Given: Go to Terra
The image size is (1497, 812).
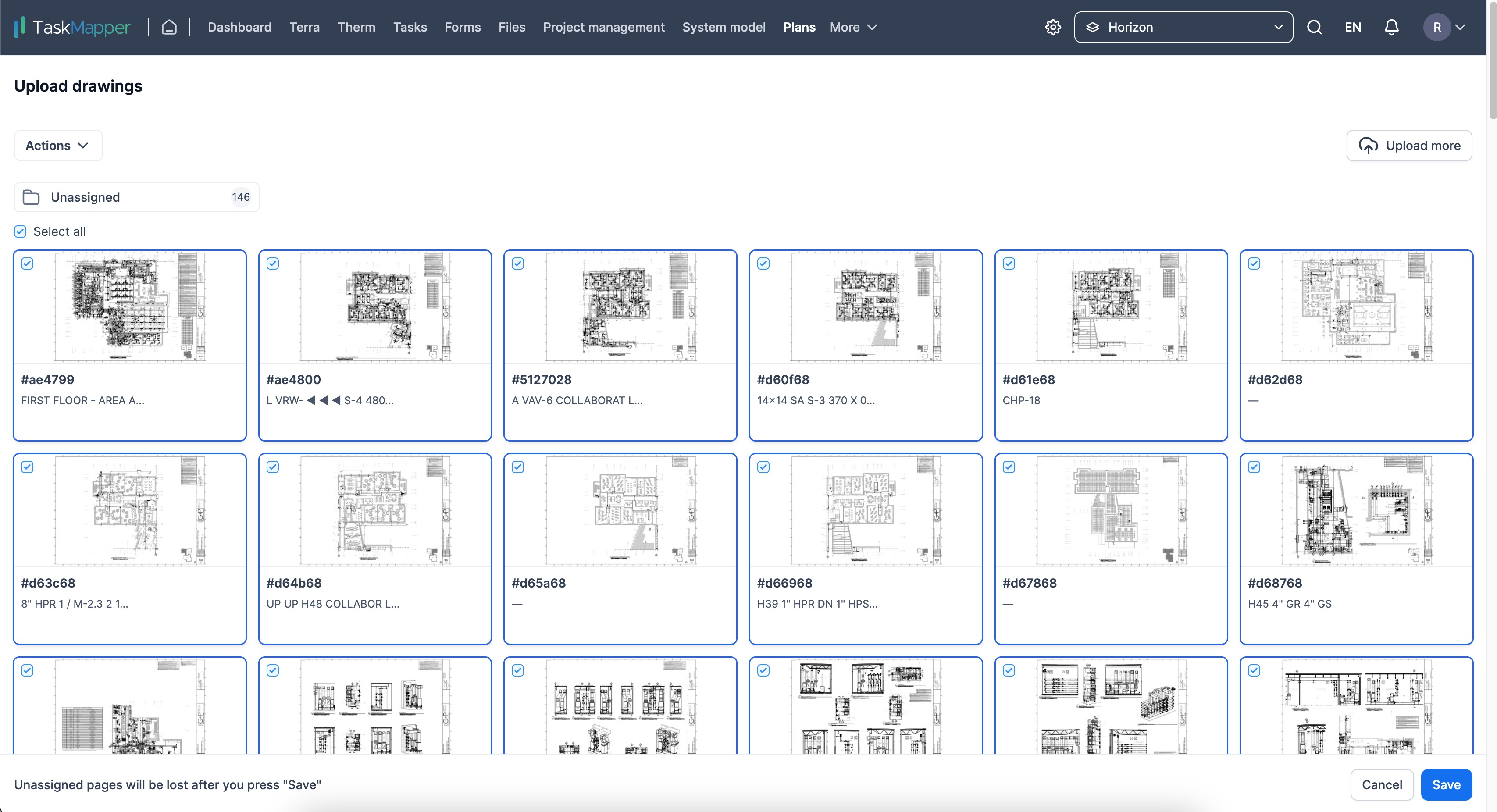Looking at the screenshot, I should coord(304,27).
